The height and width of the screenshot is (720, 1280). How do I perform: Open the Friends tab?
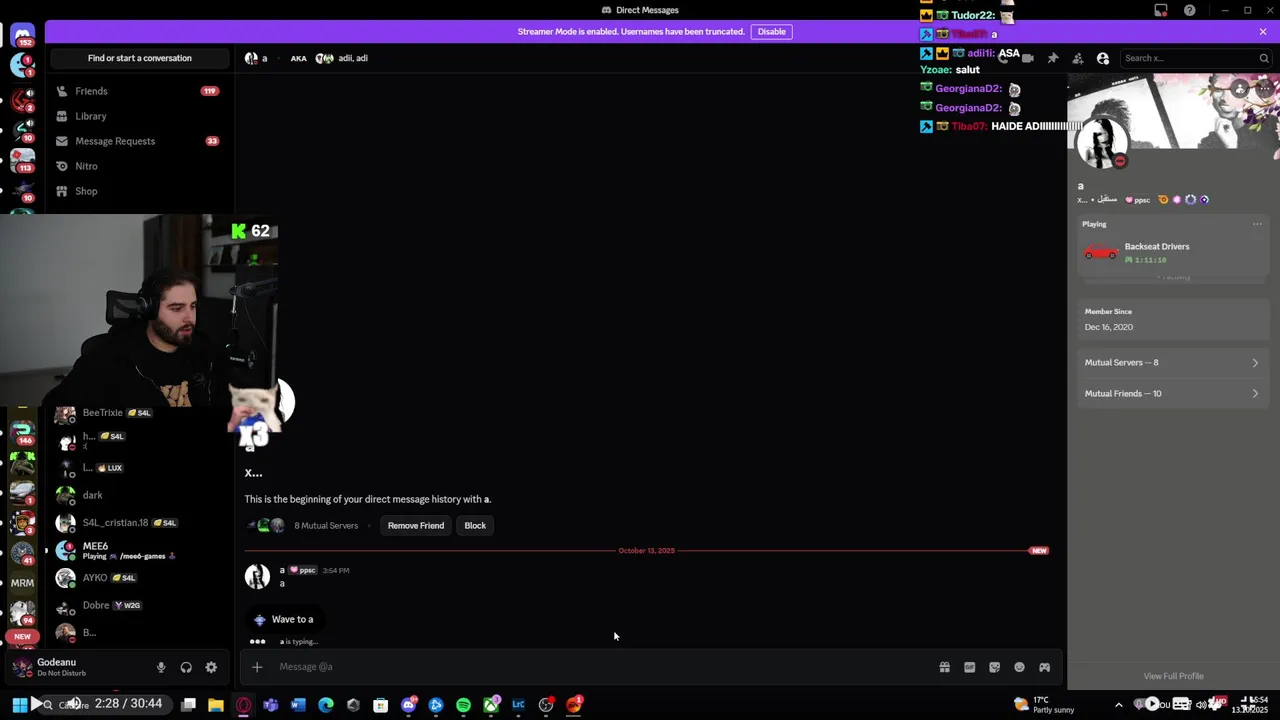click(x=139, y=91)
